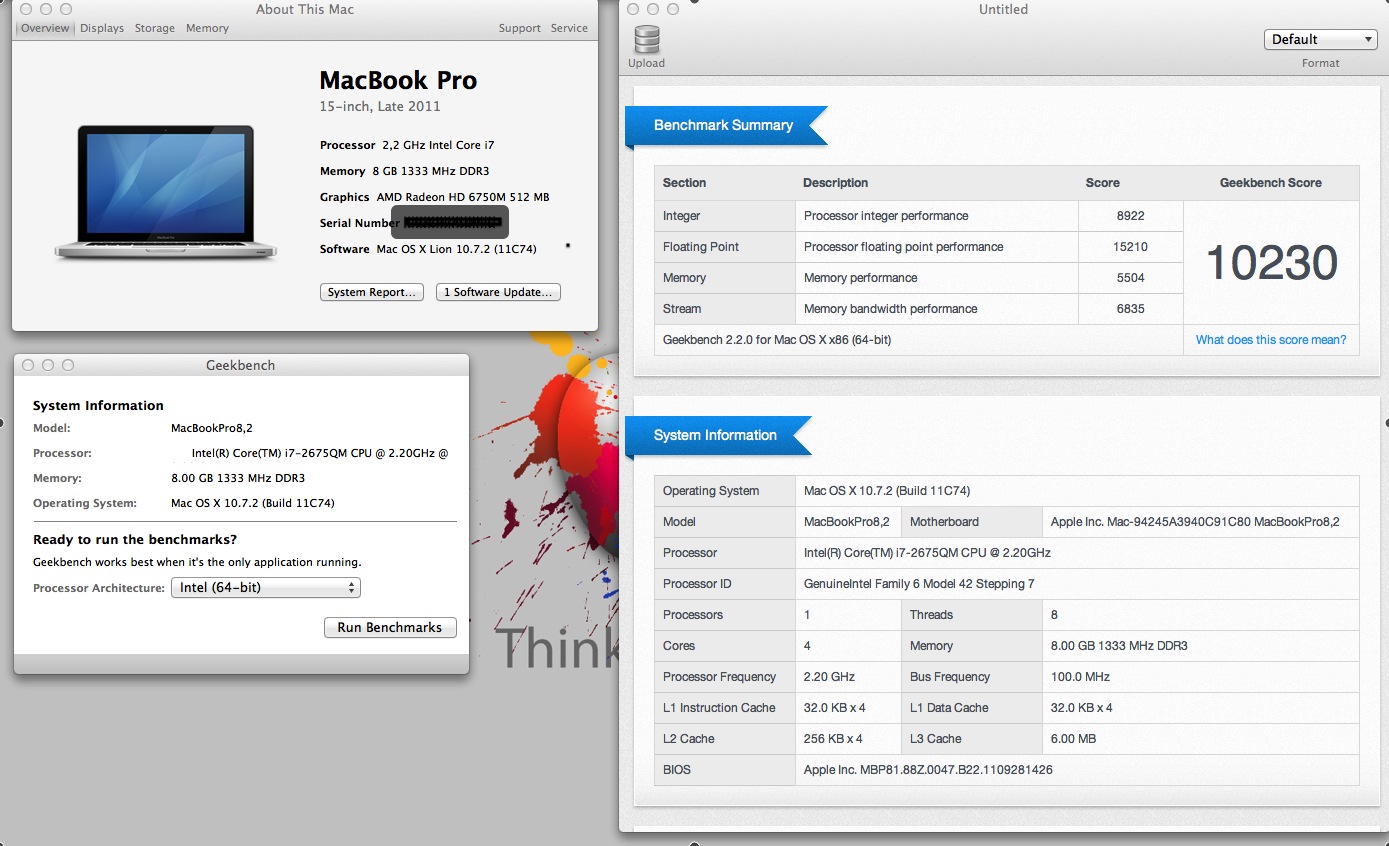Click the Threads value 8

(x=1054, y=615)
